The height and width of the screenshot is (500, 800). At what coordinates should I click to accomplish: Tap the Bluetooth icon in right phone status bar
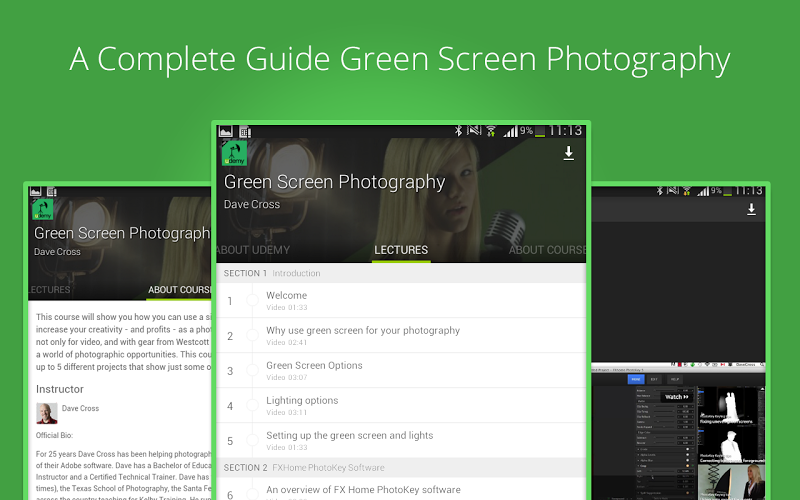tap(659, 191)
